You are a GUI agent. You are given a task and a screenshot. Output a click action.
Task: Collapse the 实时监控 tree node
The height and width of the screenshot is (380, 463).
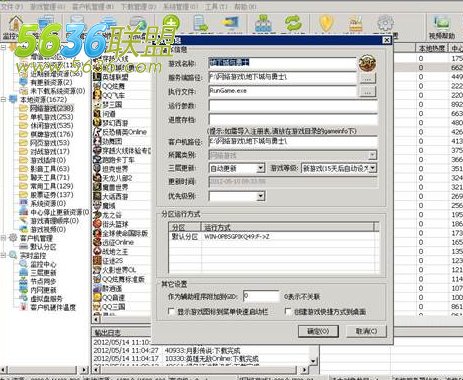coord(3,255)
